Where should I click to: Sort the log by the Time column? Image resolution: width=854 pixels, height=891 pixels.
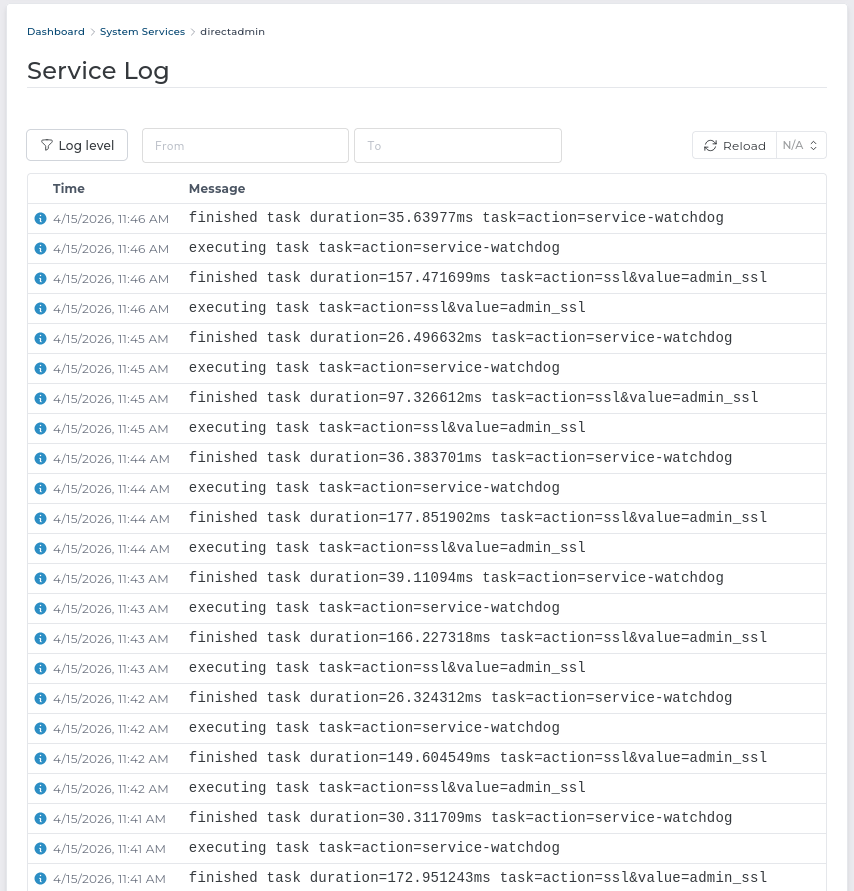68,188
